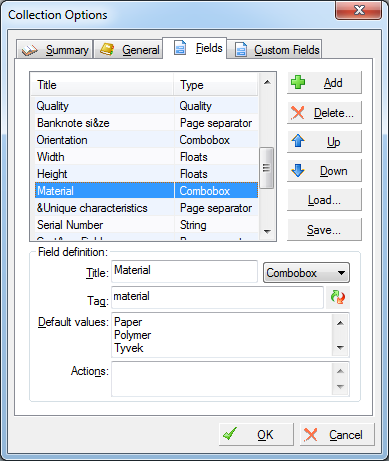Move field Up with Up button
Screen dimensions: 389x461
[x=324, y=142]
